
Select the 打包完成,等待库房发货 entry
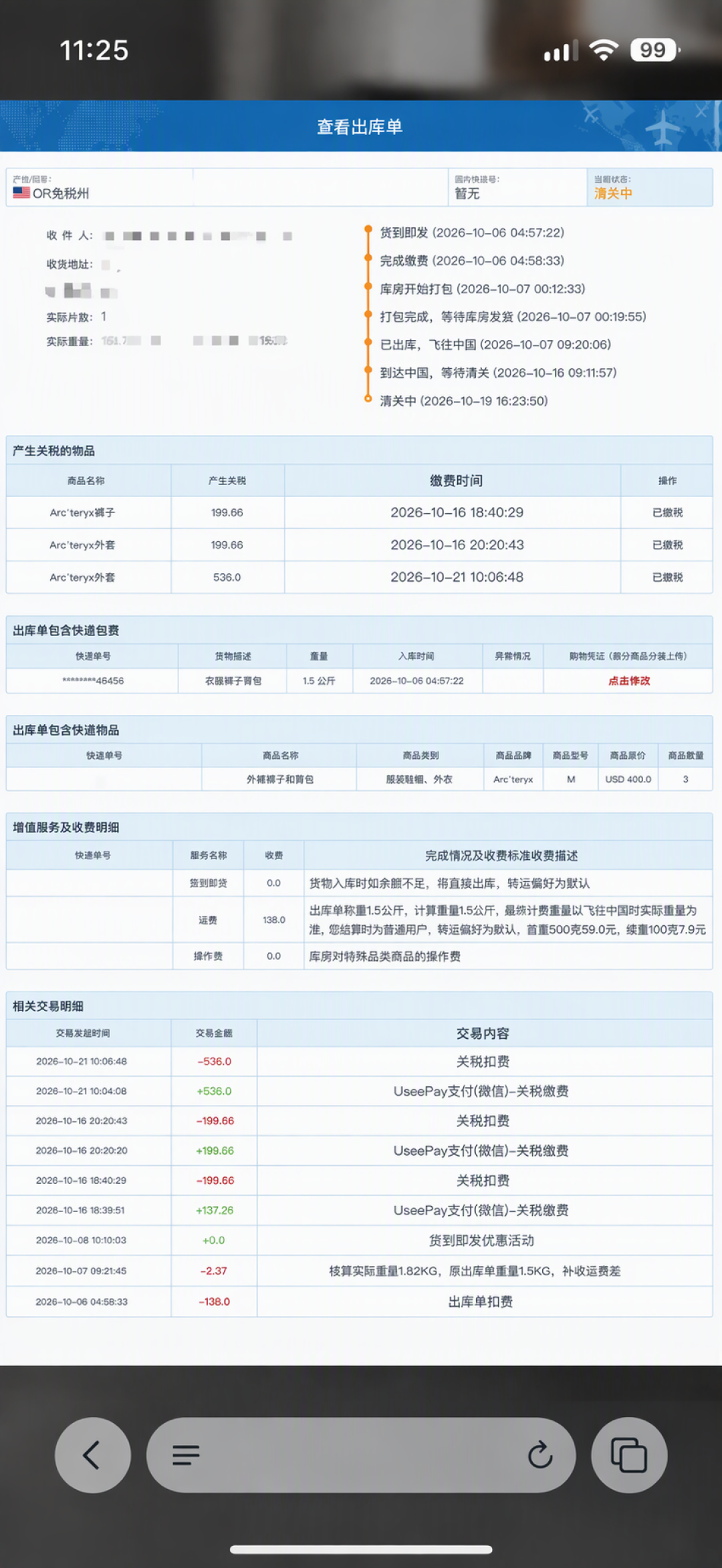[513, 317]
